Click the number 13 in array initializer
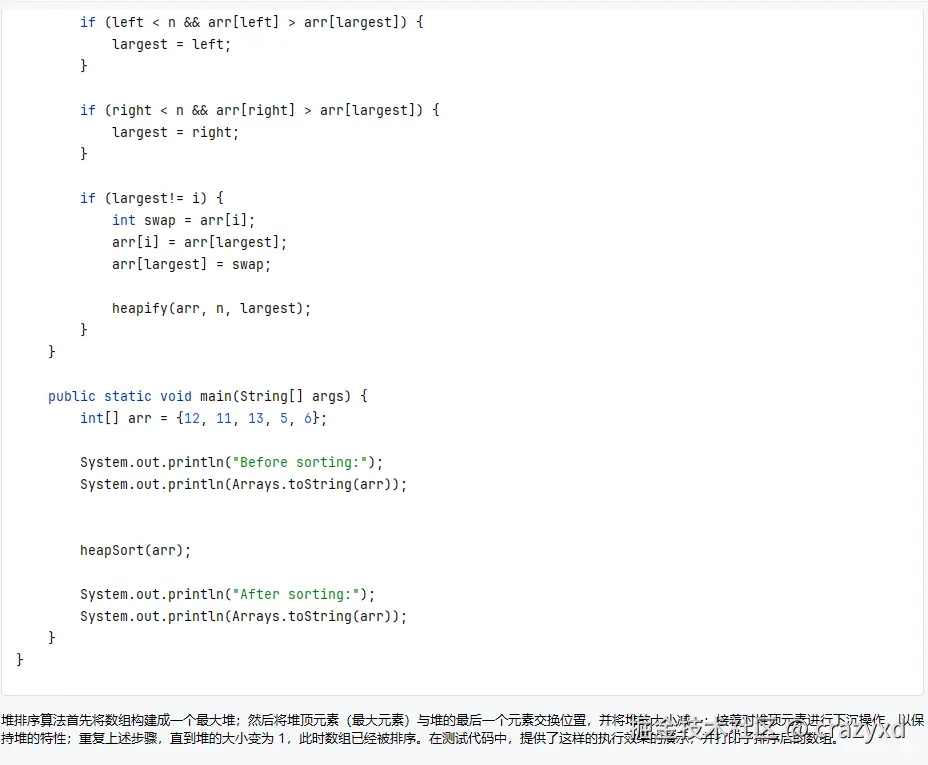This screenshot has width=928, height=765. [256, 418]
